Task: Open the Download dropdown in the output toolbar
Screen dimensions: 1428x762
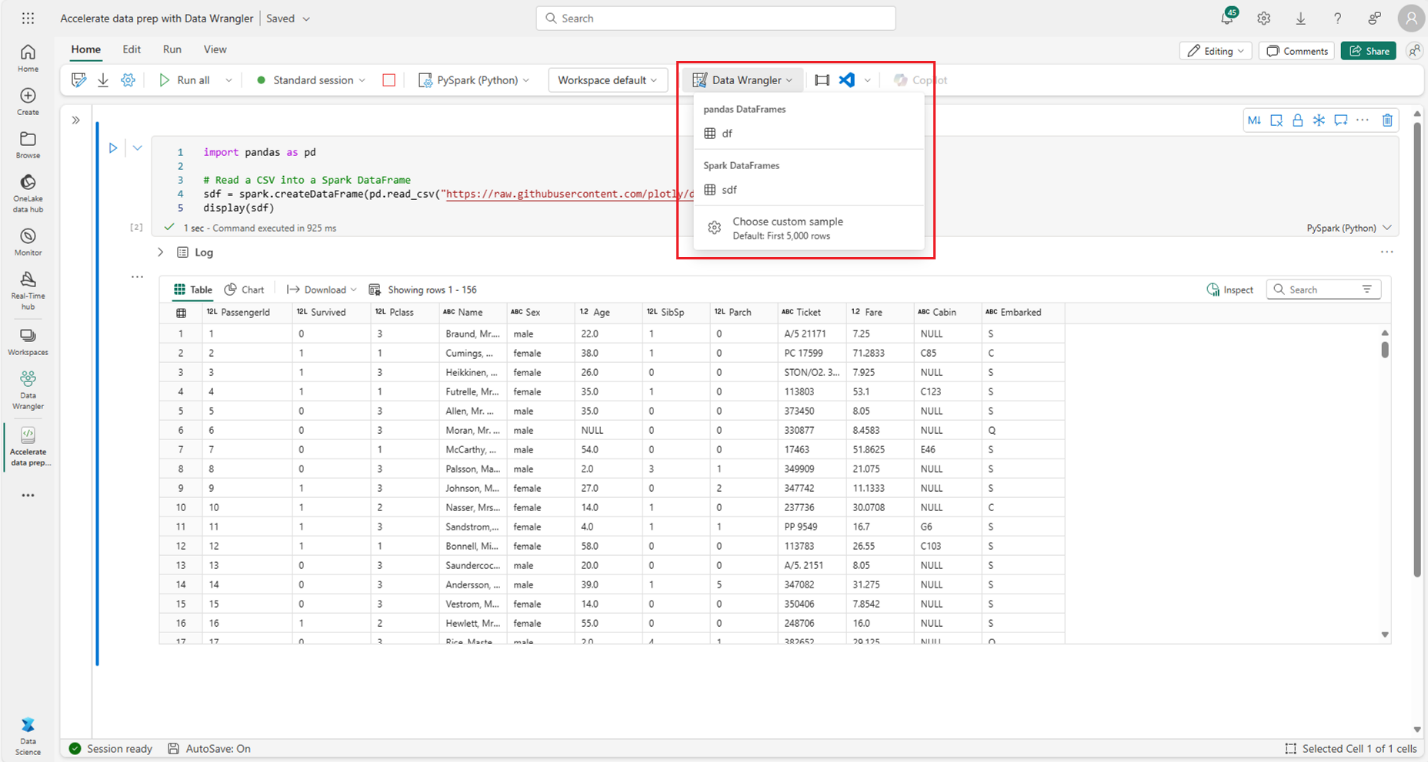Action: pos(321,290)
